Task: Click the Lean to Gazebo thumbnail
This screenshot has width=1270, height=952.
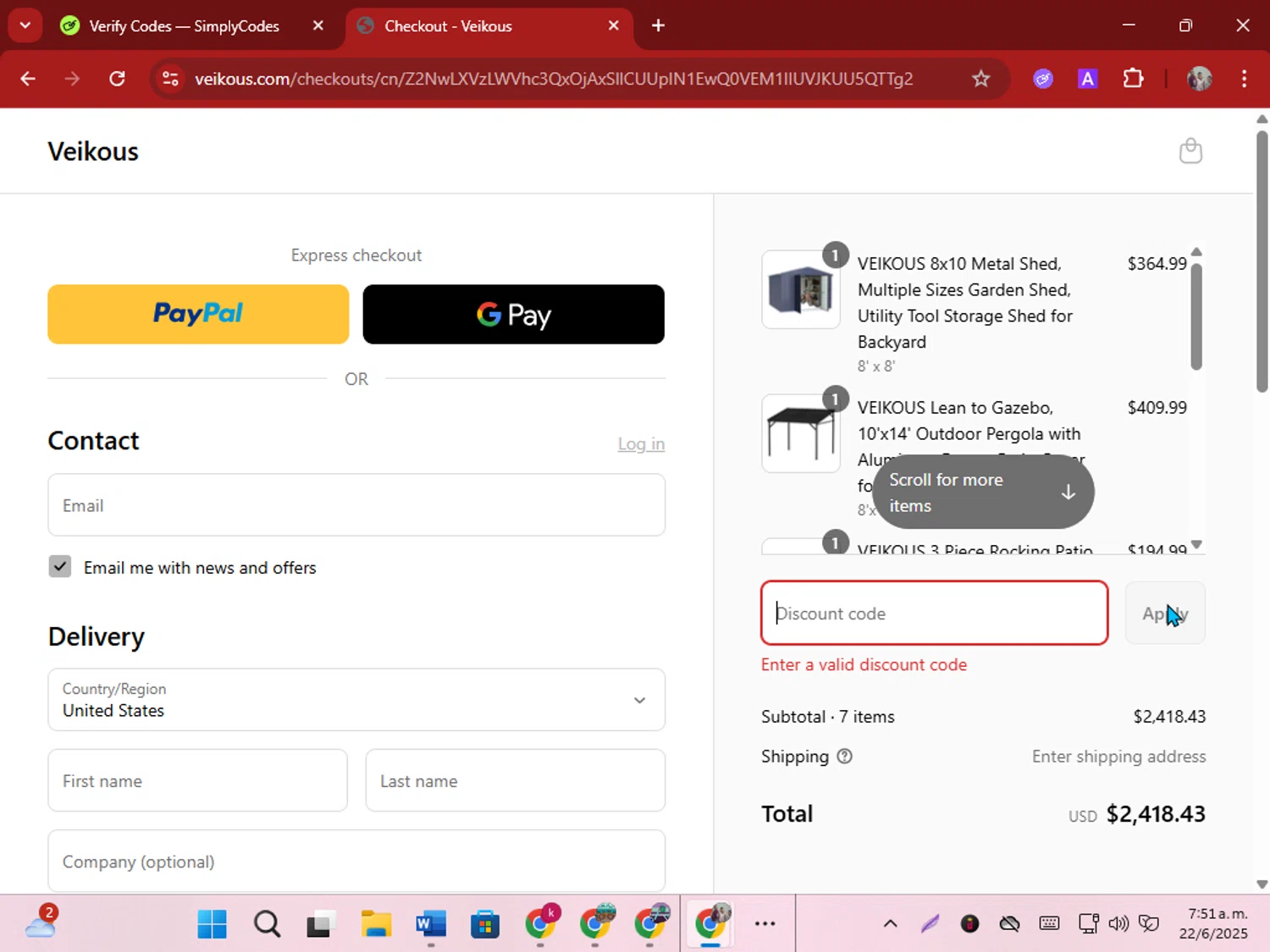Action: [x=801, y=433]
